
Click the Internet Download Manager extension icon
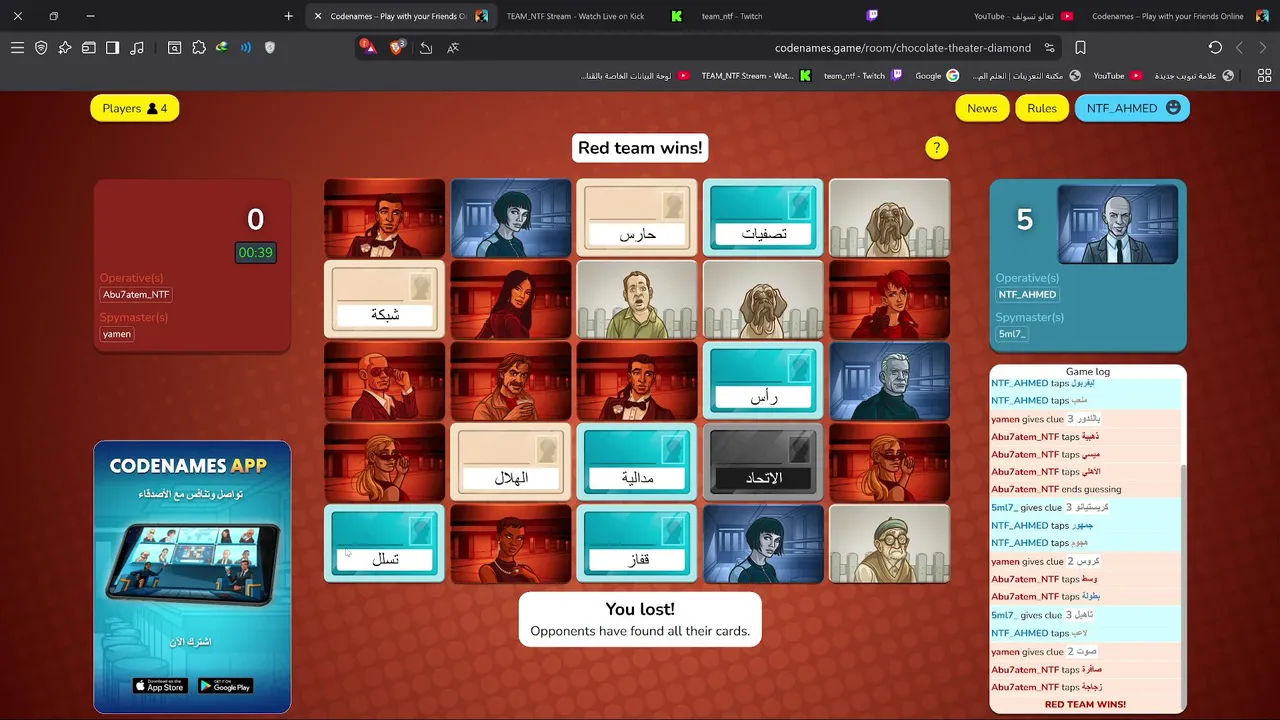click(x=222, y=48)
